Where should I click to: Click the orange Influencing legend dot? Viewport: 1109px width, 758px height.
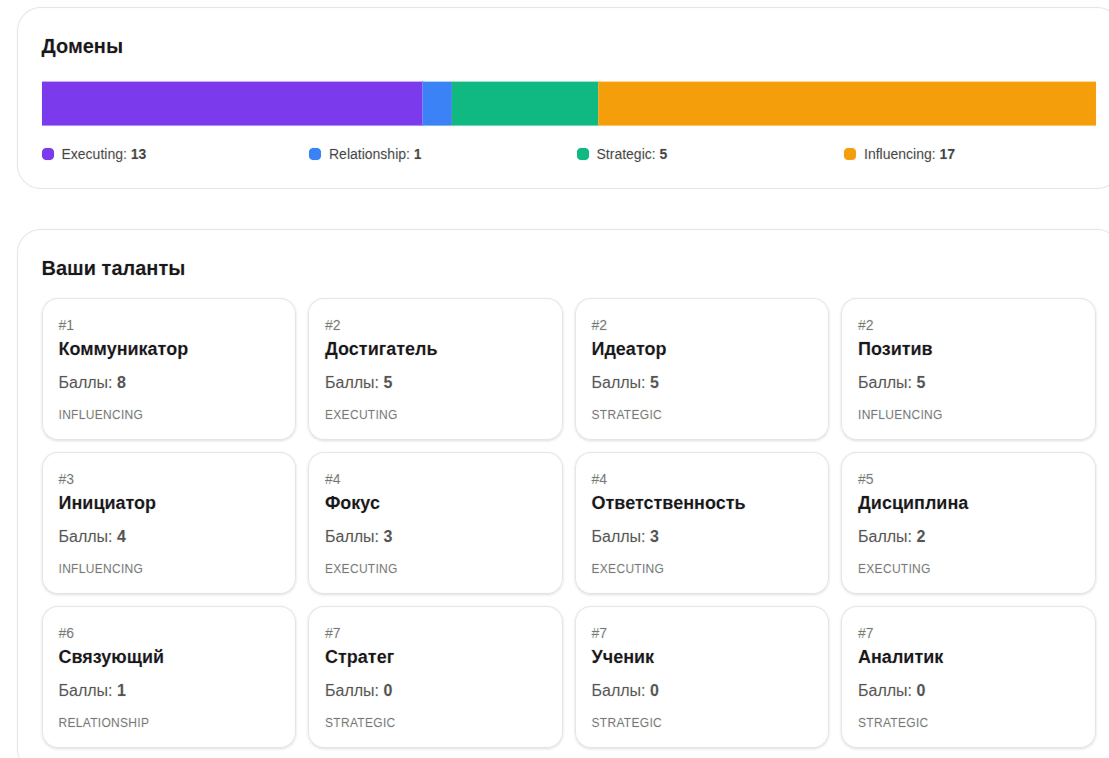pyautogui.click(x=852, y=154)
